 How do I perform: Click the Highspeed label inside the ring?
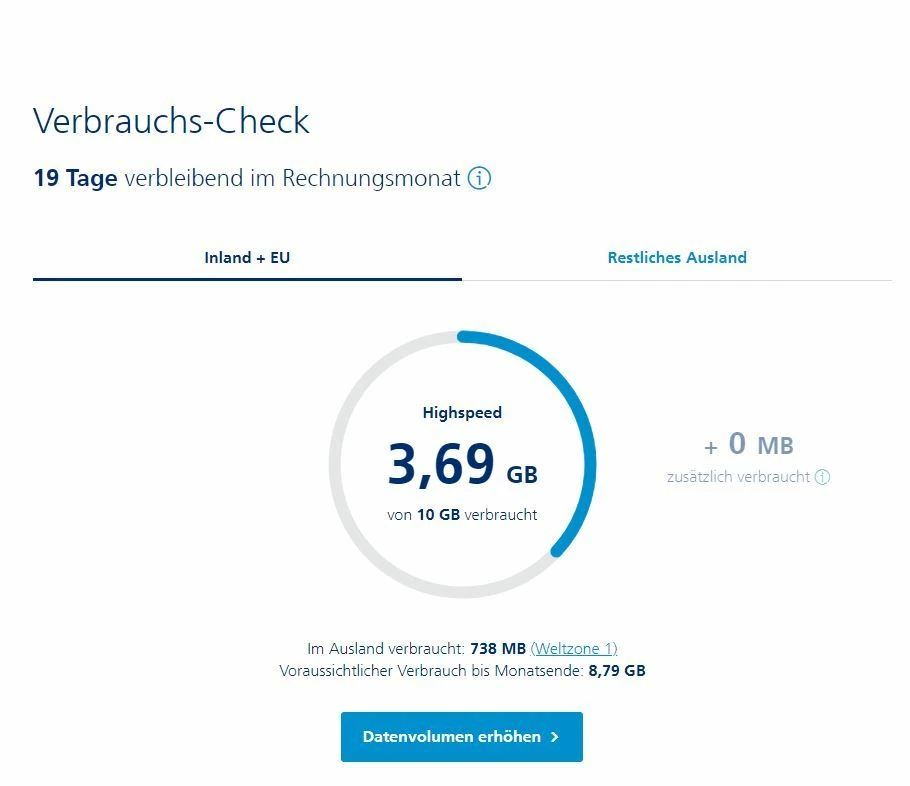462,412
